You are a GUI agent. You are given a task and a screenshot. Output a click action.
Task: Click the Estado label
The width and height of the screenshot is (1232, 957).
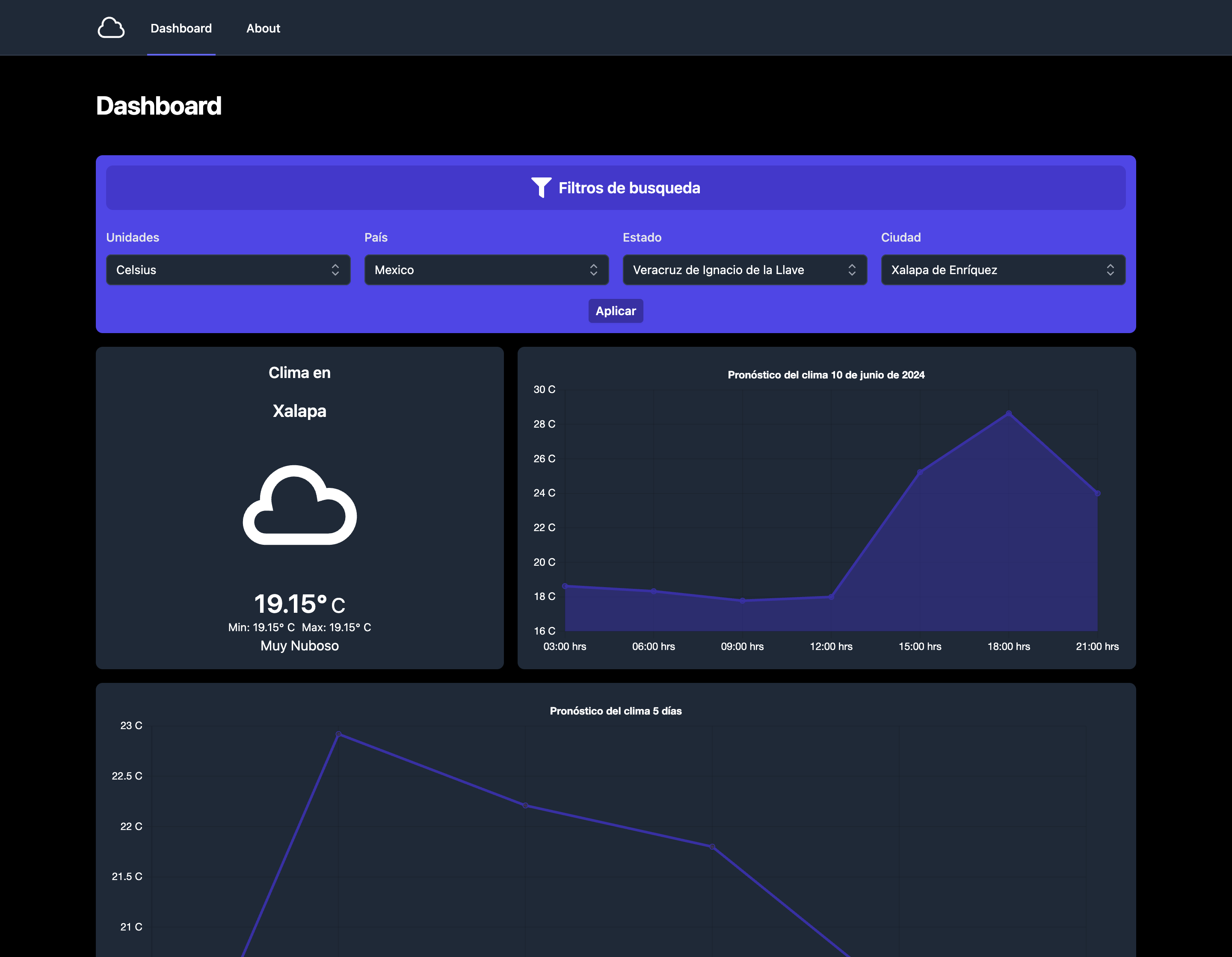pyautogui.click(x=642, y=237)
